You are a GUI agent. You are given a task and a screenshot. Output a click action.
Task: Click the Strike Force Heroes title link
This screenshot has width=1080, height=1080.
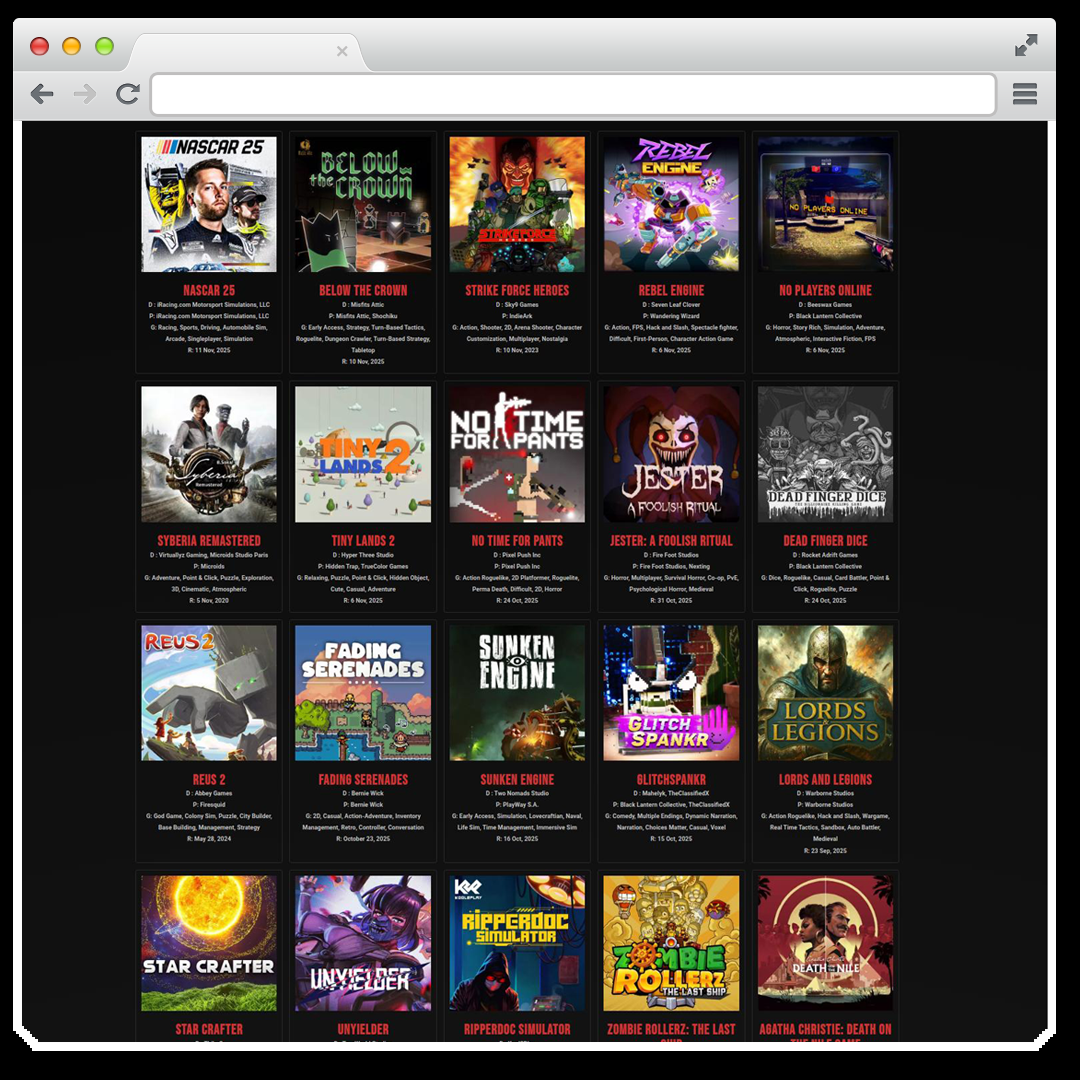point(517,291)
